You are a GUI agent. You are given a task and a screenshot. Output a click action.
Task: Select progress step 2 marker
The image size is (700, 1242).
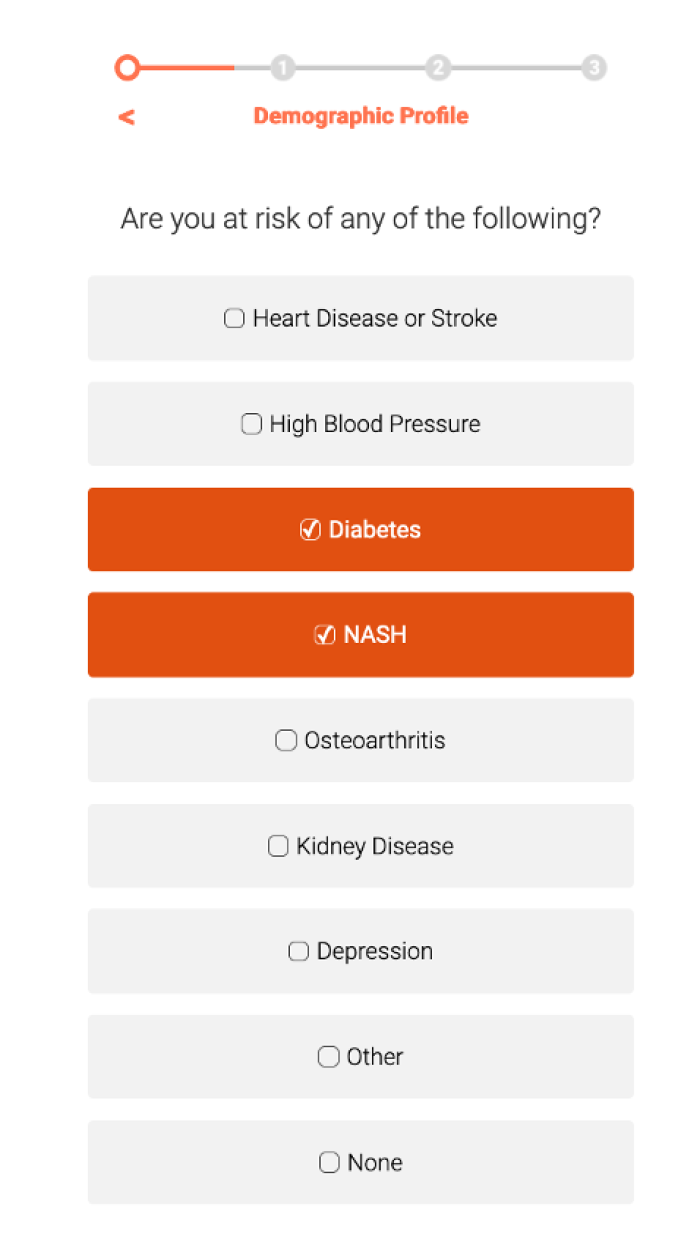[438, 67]
